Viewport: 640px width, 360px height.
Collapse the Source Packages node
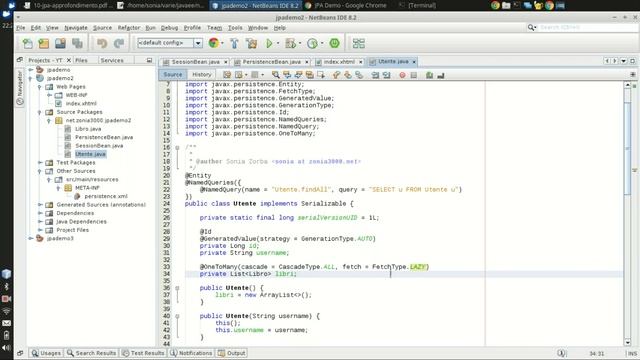tap(40, 112)
